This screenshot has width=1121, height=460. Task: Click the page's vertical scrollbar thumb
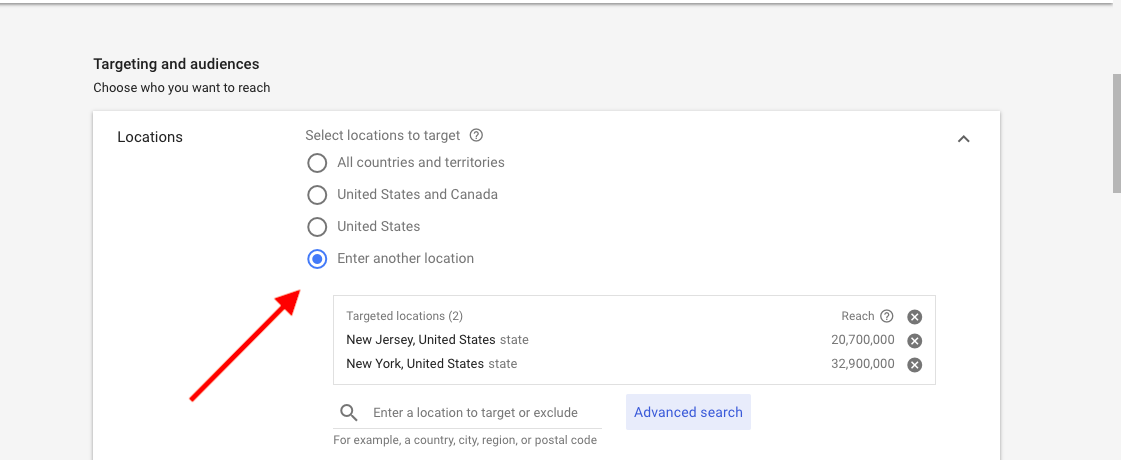1117,132
